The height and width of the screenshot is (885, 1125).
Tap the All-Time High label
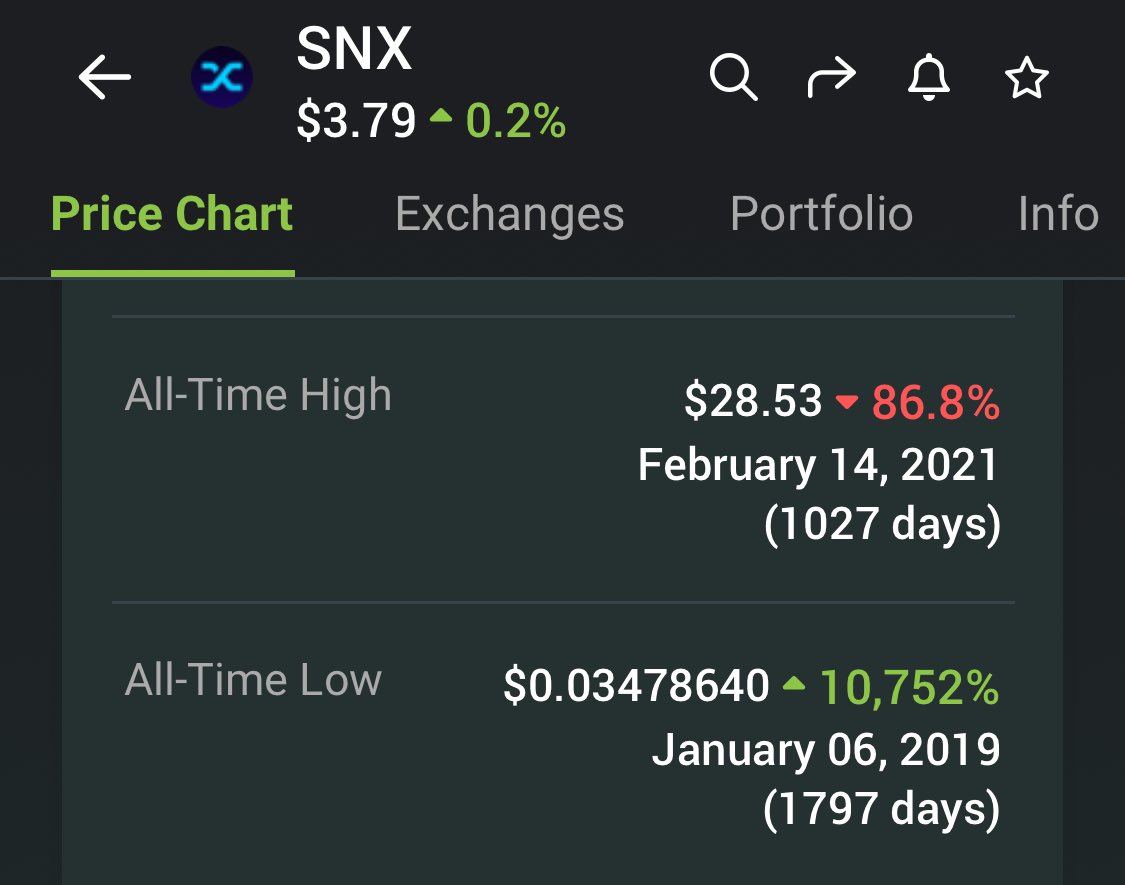pyautogui.click(x=258, y=395)
